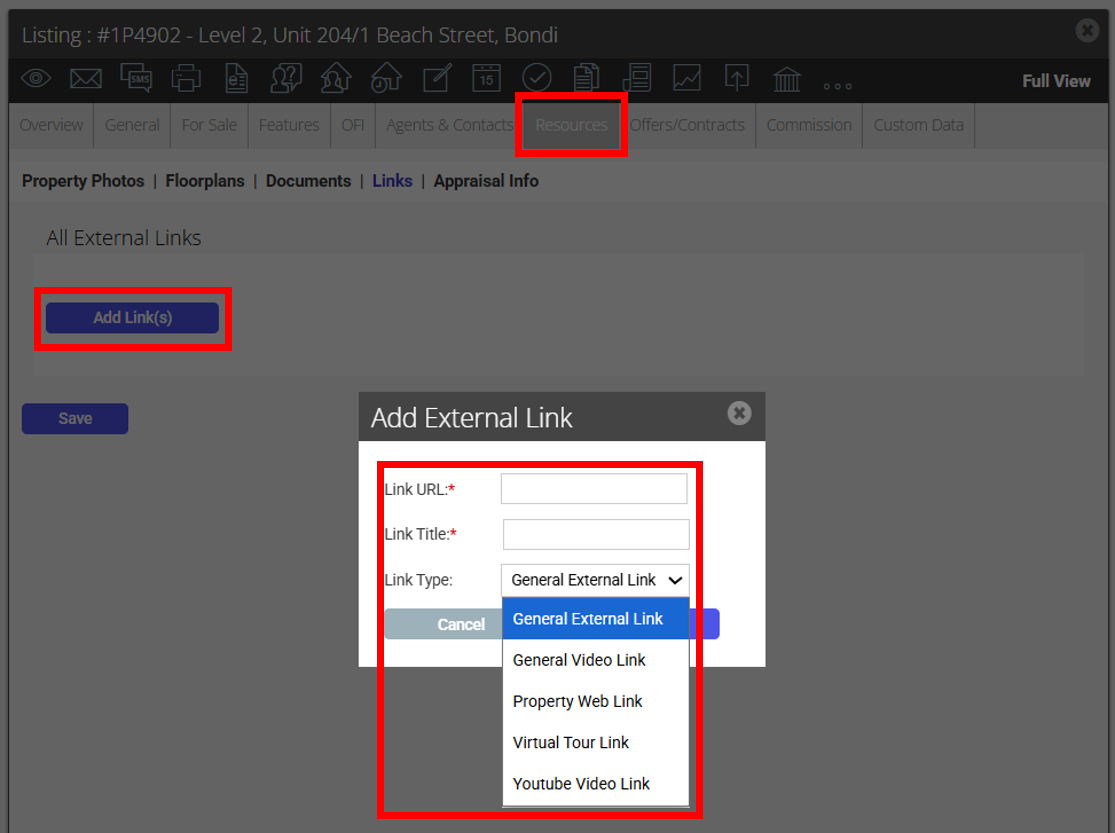This screenshot has width=1115, height=833.
Task: Open the Custom Data tab
Action: coord(919,125)
